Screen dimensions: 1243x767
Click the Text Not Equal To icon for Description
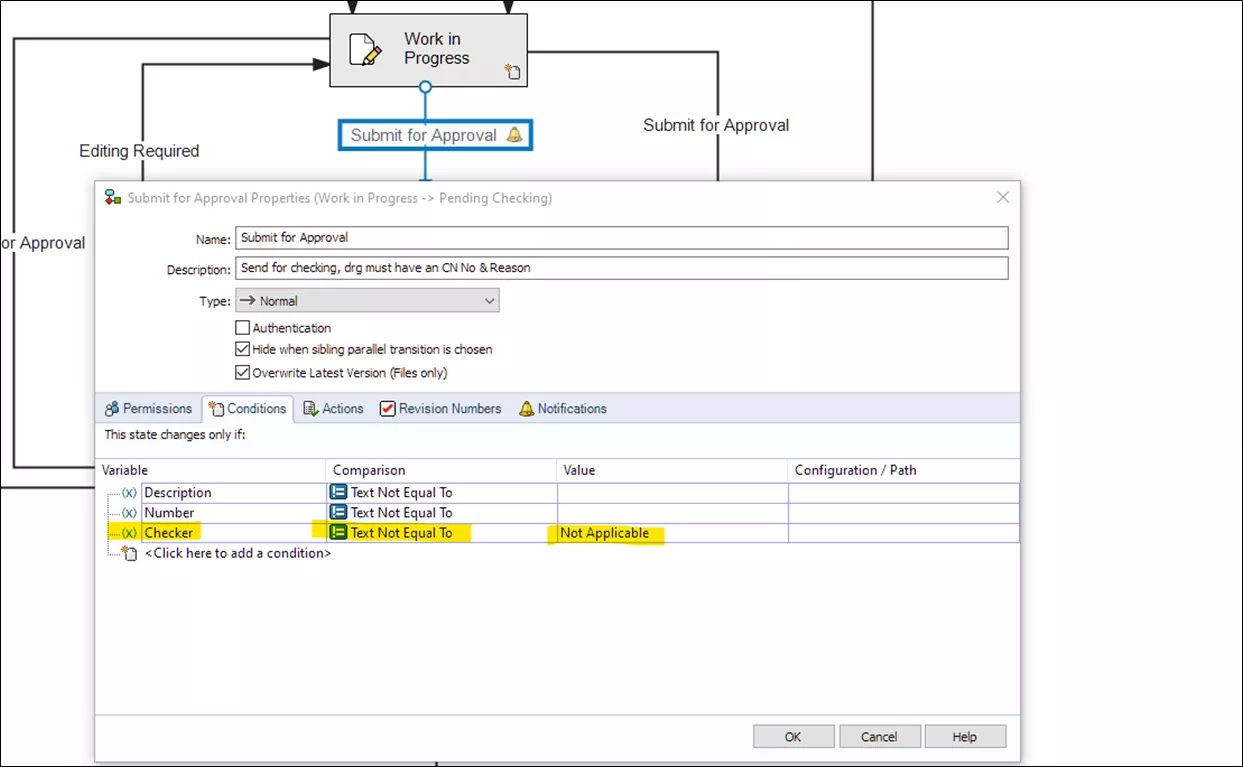(x=339, y=492)
